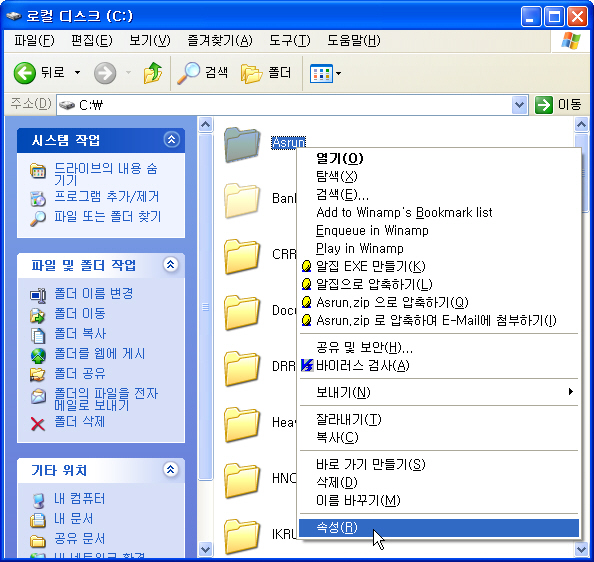Click 폴더를 웹에 게시 link
The width and height of the screenshot is (594, 562).
tap(100, 354)
